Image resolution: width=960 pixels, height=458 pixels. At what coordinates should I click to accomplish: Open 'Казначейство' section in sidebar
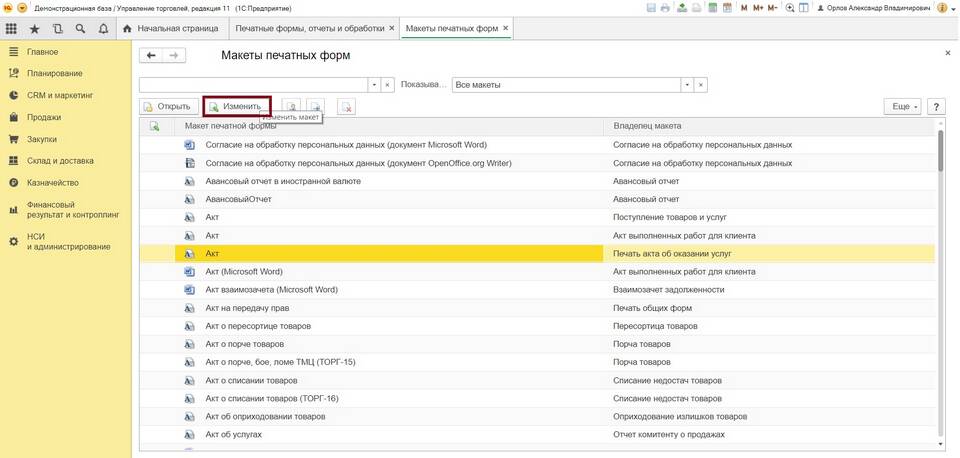tap(52, 183)
